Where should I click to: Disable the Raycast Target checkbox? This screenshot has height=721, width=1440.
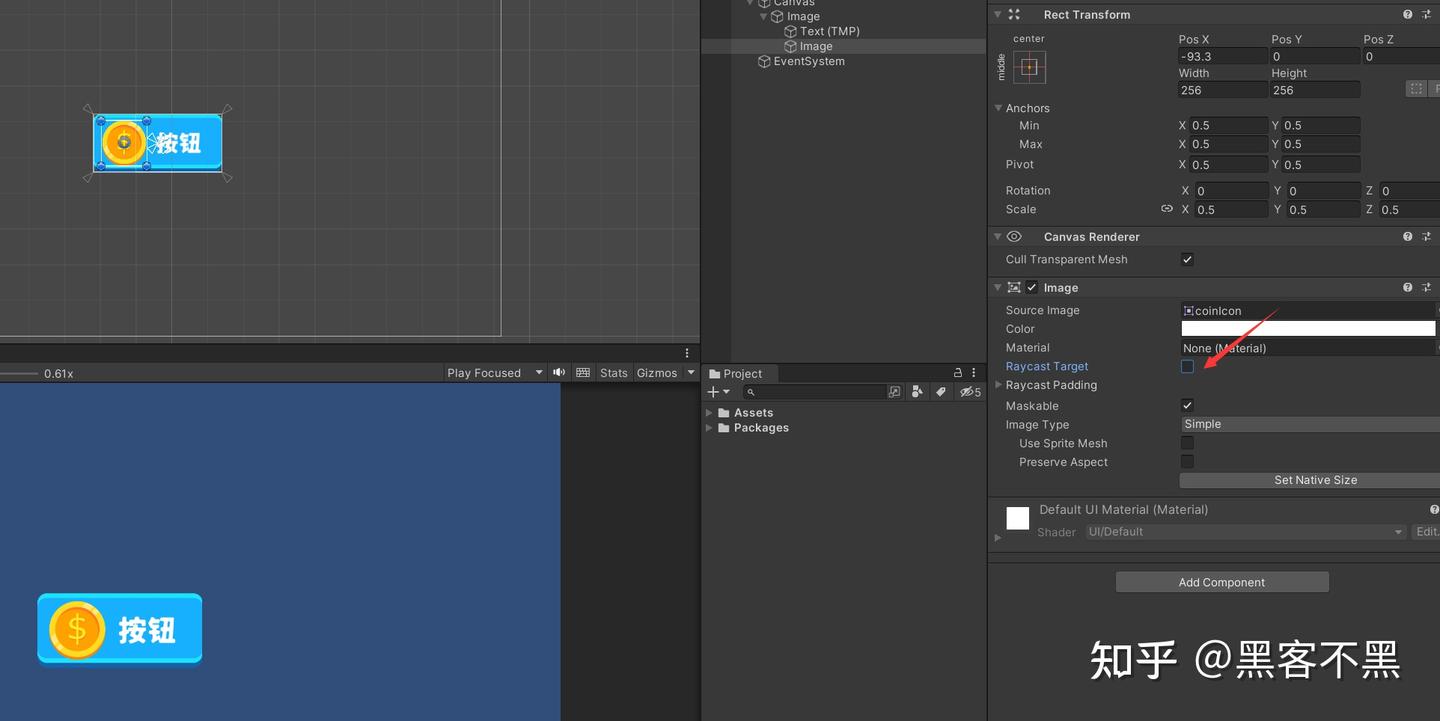1187,366
